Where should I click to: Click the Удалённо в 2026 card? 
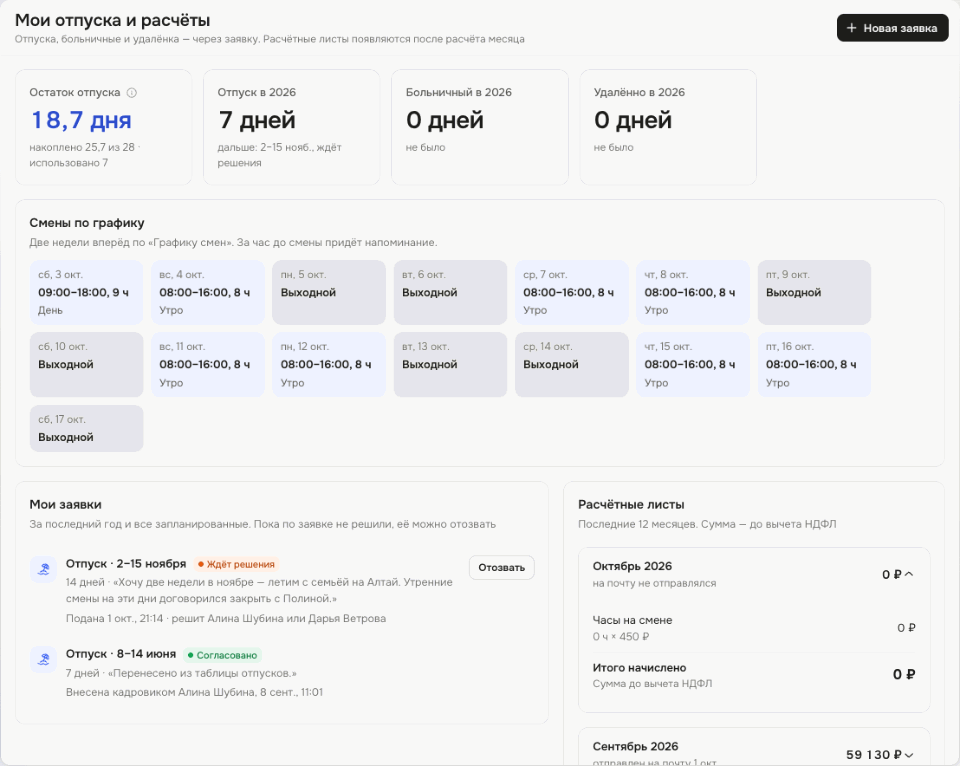click(668, 127)
